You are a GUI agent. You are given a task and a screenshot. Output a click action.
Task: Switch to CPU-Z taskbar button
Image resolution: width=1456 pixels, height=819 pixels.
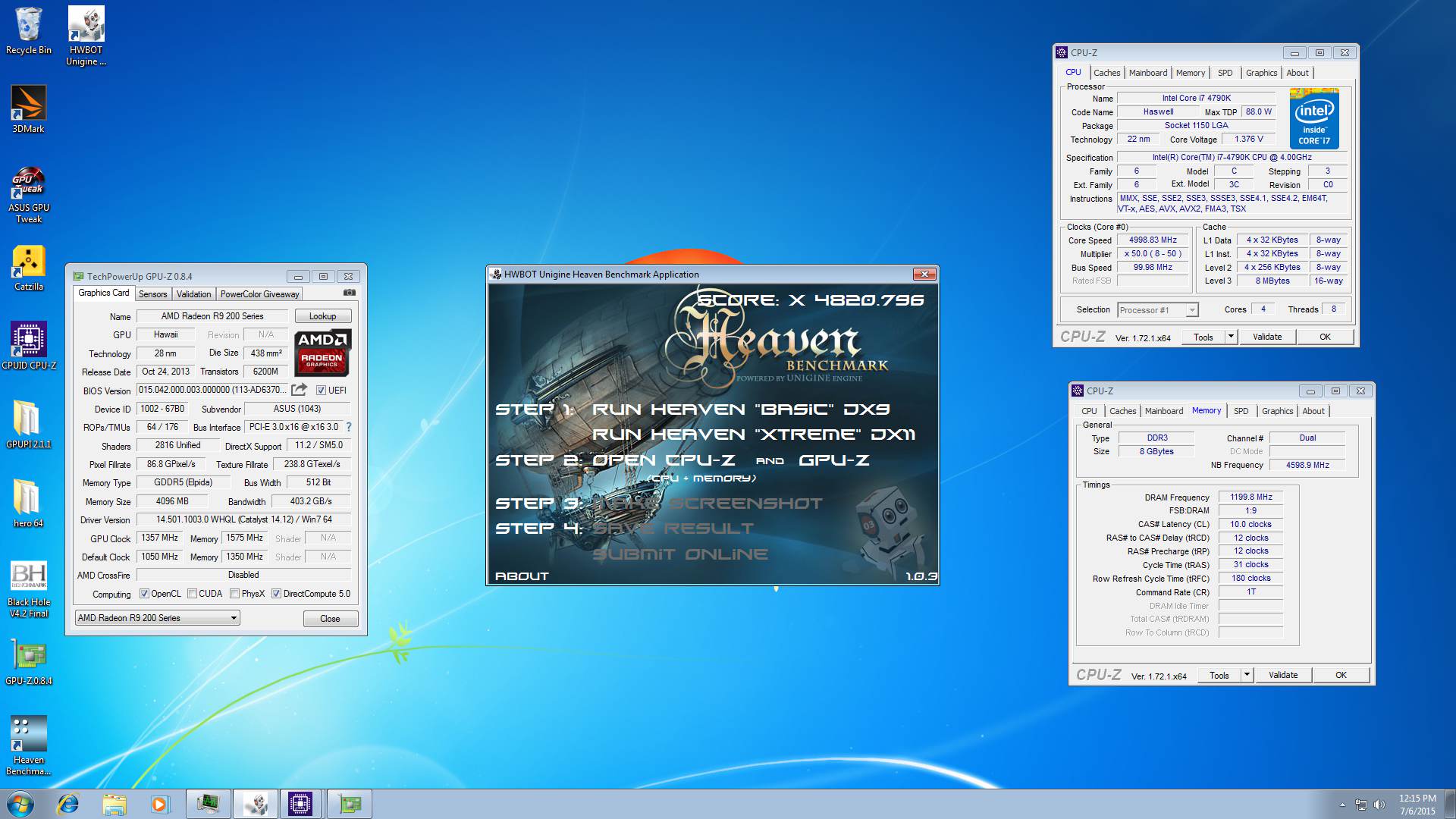(300, 804)
